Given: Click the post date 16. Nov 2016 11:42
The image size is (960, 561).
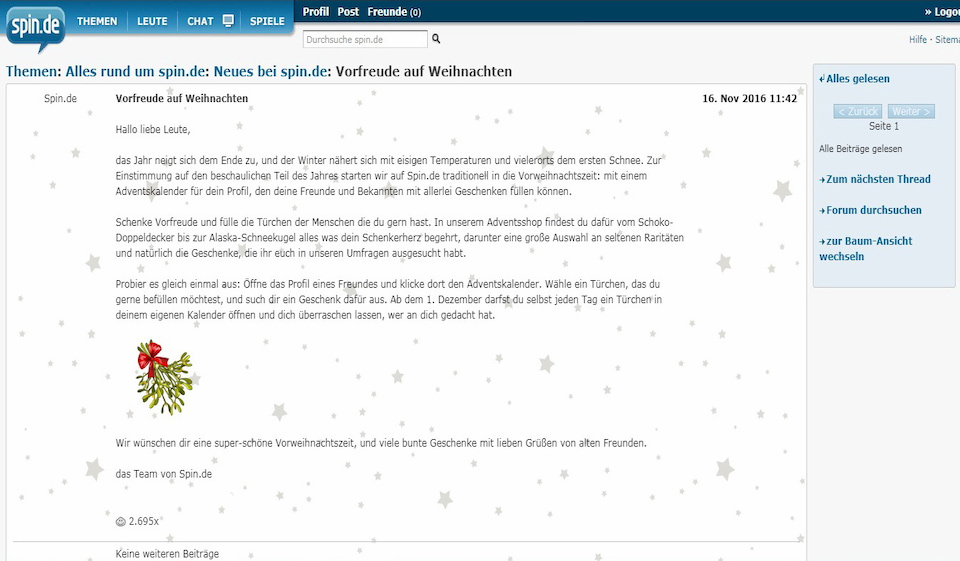Looking at the screenshot, I should click(749, 98).
